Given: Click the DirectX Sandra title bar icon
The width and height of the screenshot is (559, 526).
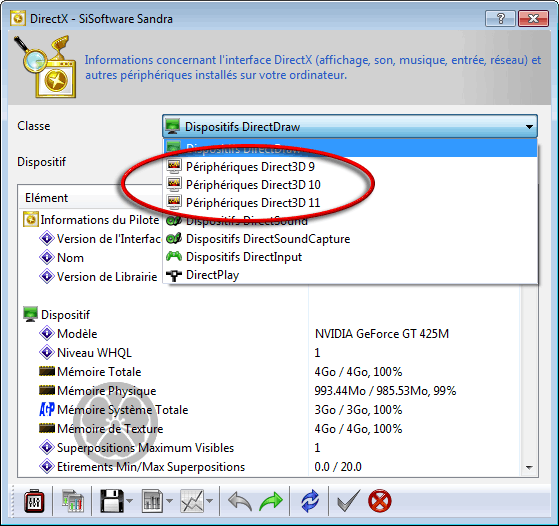Looking at the screenshot, I should 18,19.
